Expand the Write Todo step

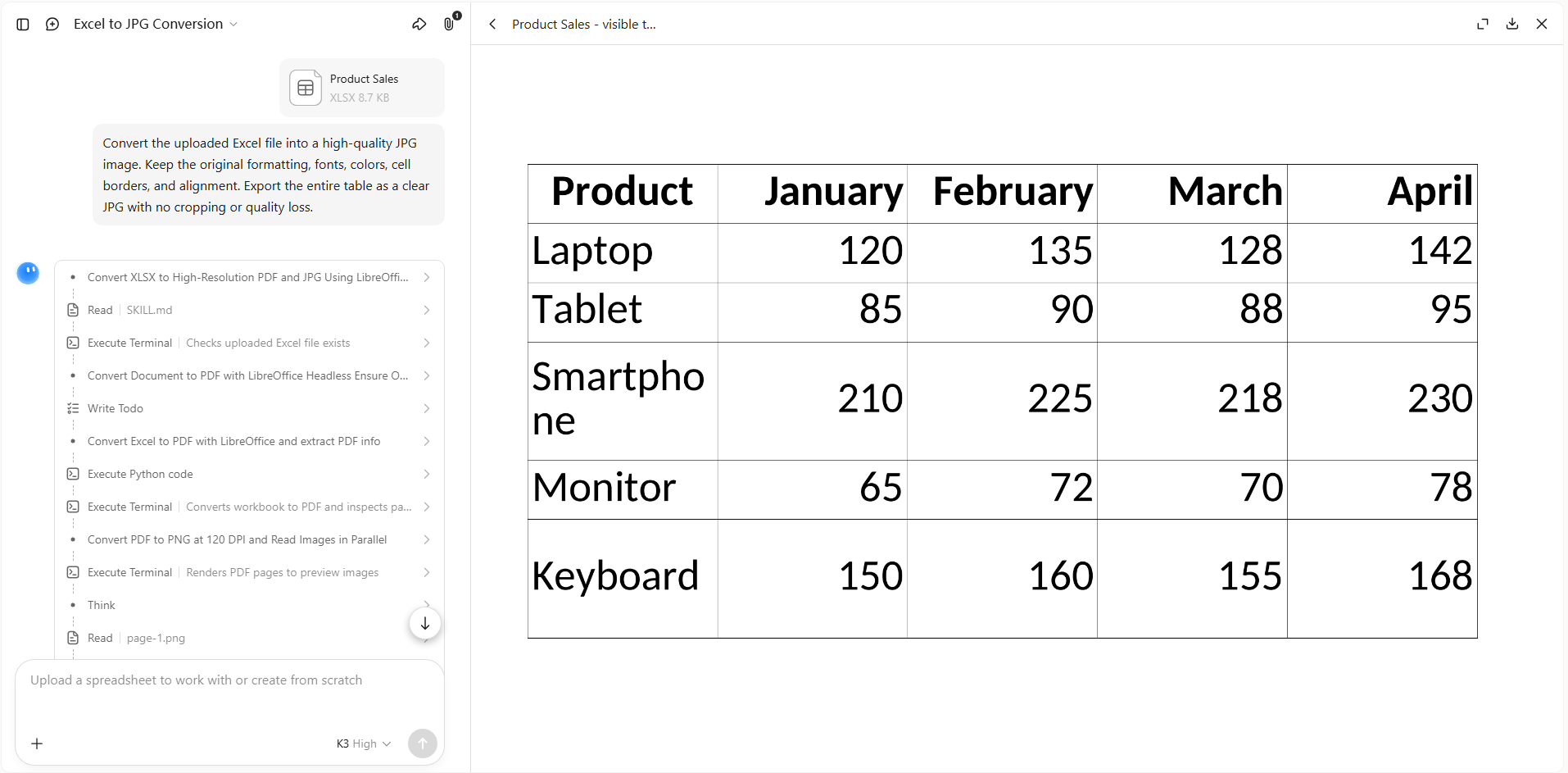[x=249, y=408]
